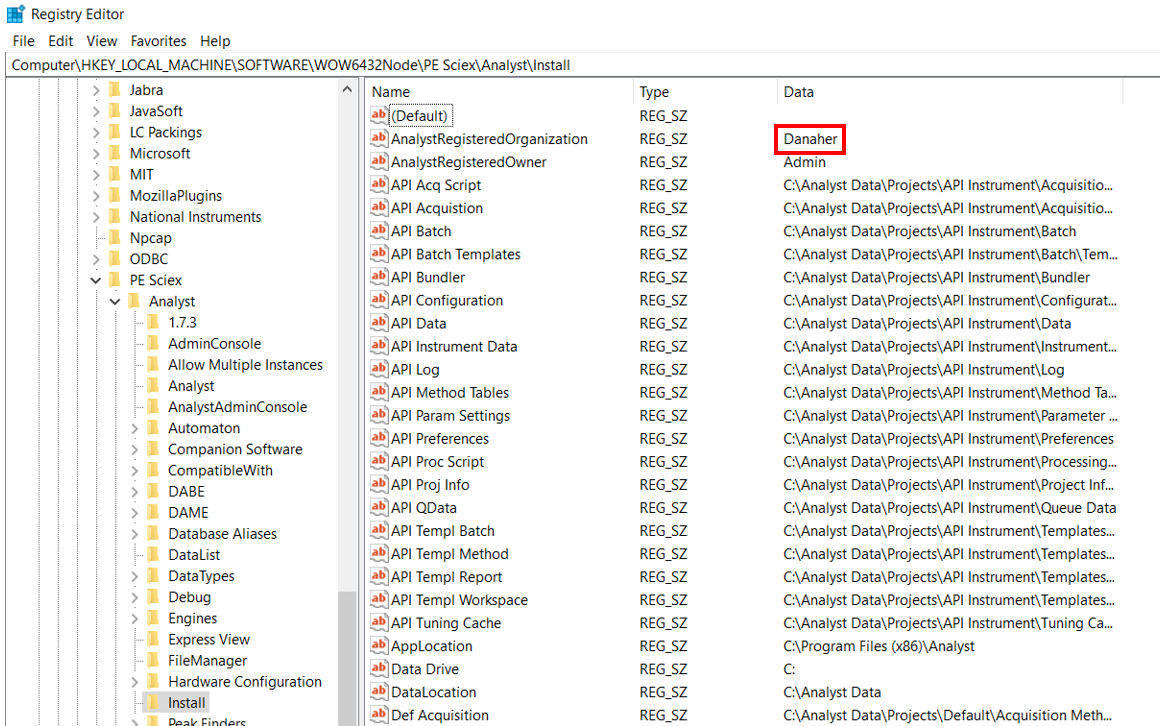This screenshot has height=726, width=1160.
Task: Click the string value icon beside DataLocation
Action: (x=379, y=690)
